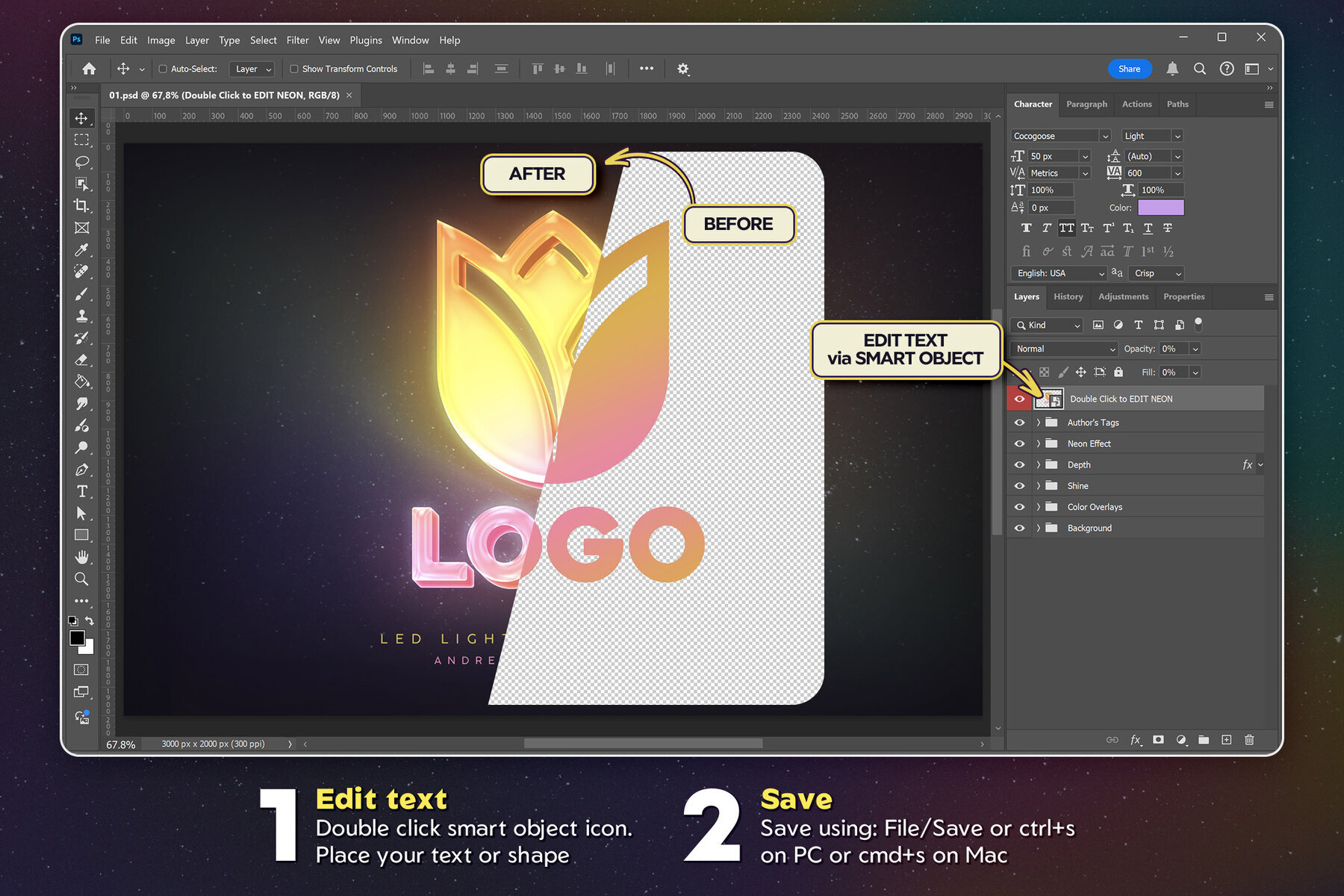Click the Create new layer button
The width and height of the screenshot is (1344, 896).
pyautogui.click(x=1226, y=740)
